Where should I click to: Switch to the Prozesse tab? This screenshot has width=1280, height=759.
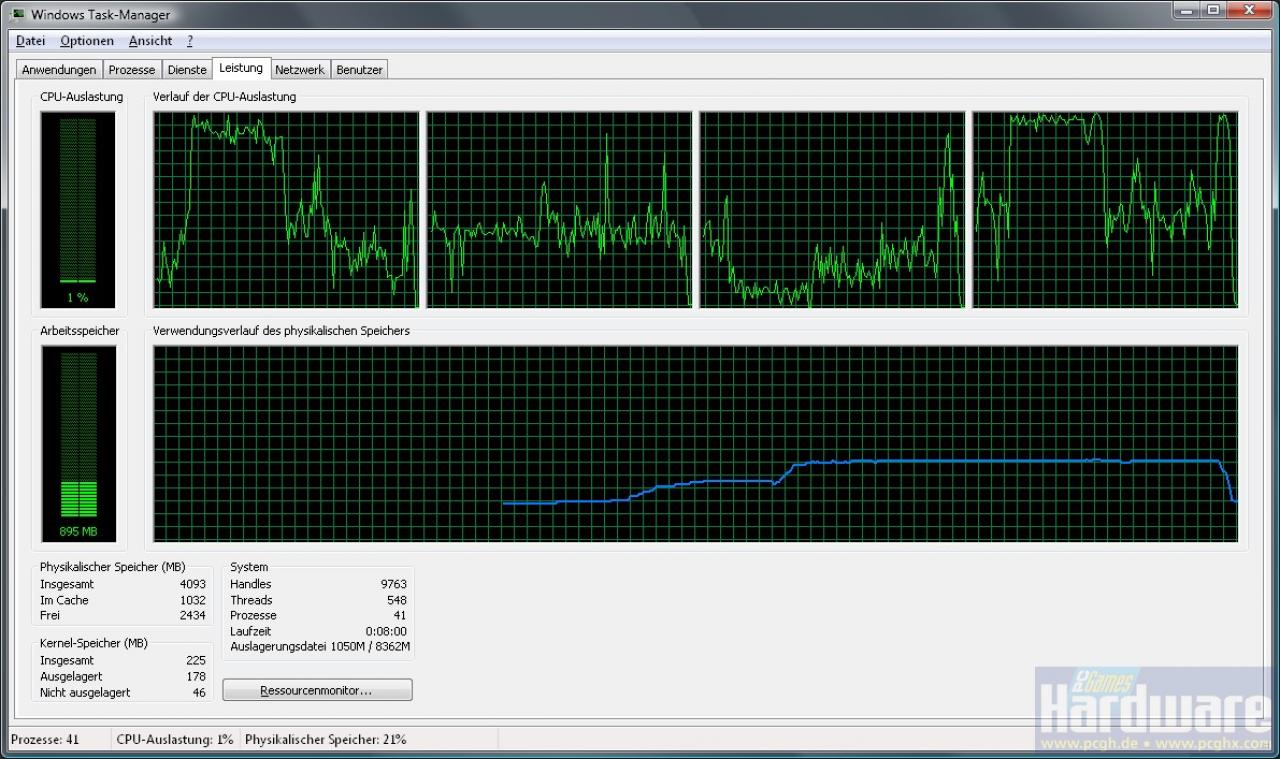[x=132, y=69]
